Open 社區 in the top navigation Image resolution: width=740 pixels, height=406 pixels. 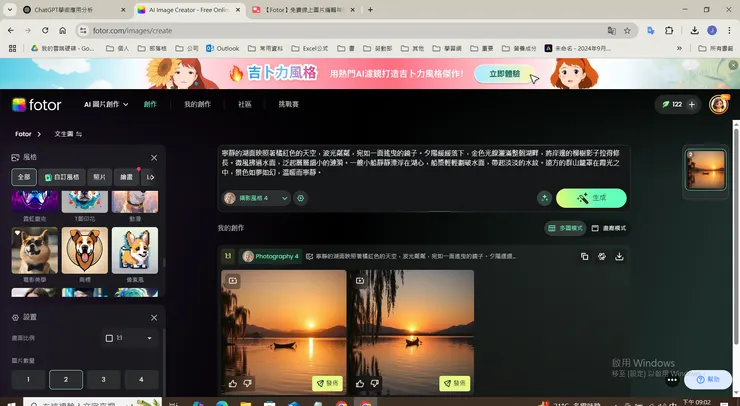point(244,104)
